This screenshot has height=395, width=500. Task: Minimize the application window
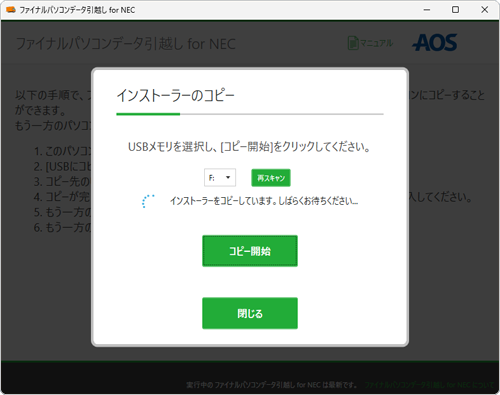[427, 10]
